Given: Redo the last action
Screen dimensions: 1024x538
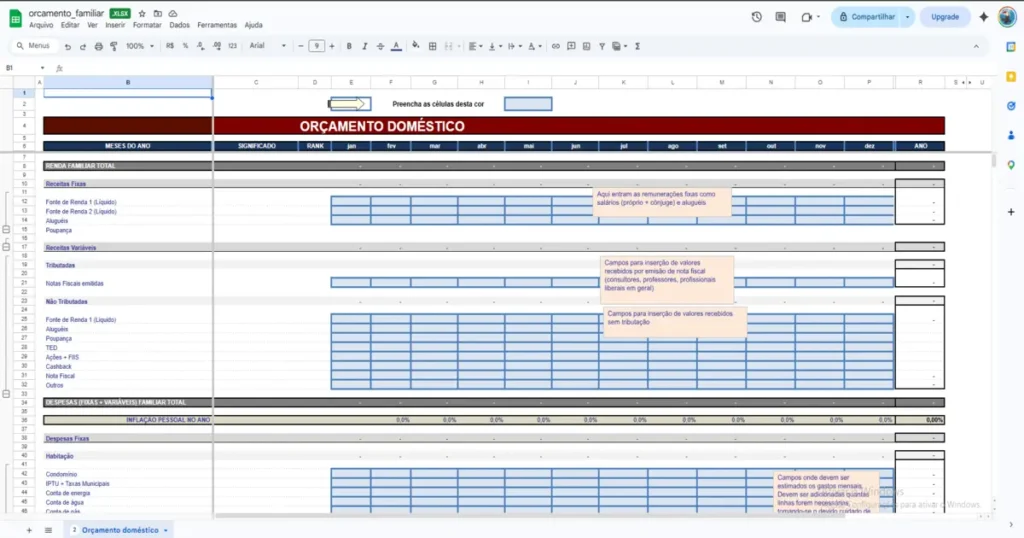Looking at the screenshot, I should [83, 46].
